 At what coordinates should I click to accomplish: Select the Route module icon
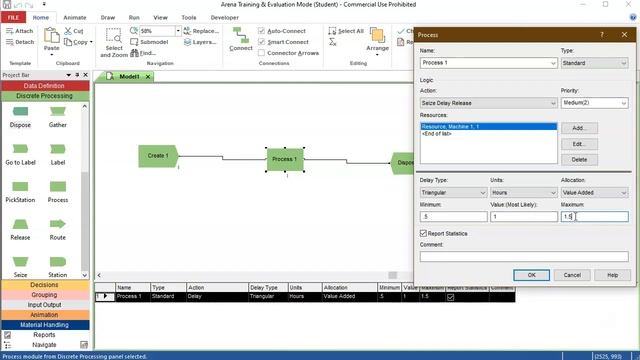coord(58,224)
